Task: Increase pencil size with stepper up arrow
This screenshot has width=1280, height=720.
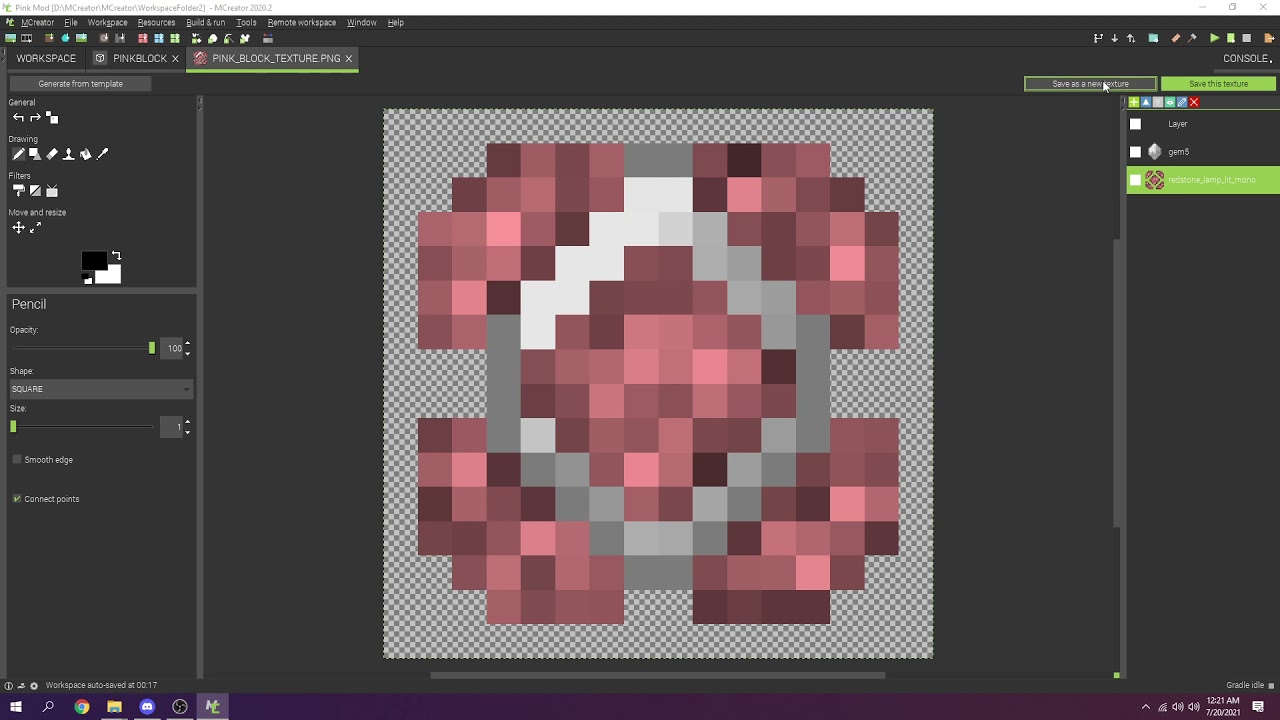Action: 188,423
